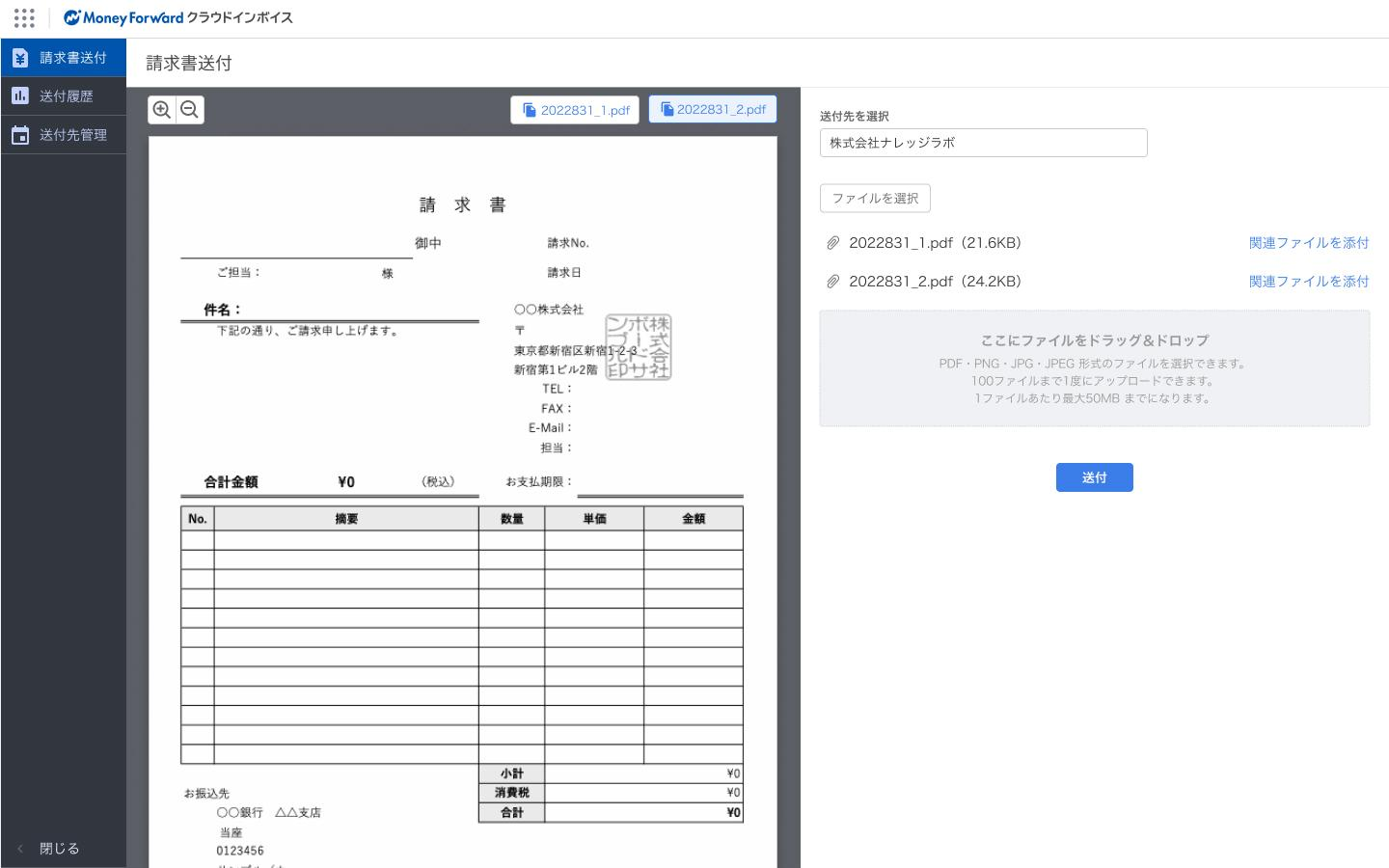Click the お支払期限： label
Image resolution: width=1389 pixels, height=868 pixels.
(x=539, y=482)
